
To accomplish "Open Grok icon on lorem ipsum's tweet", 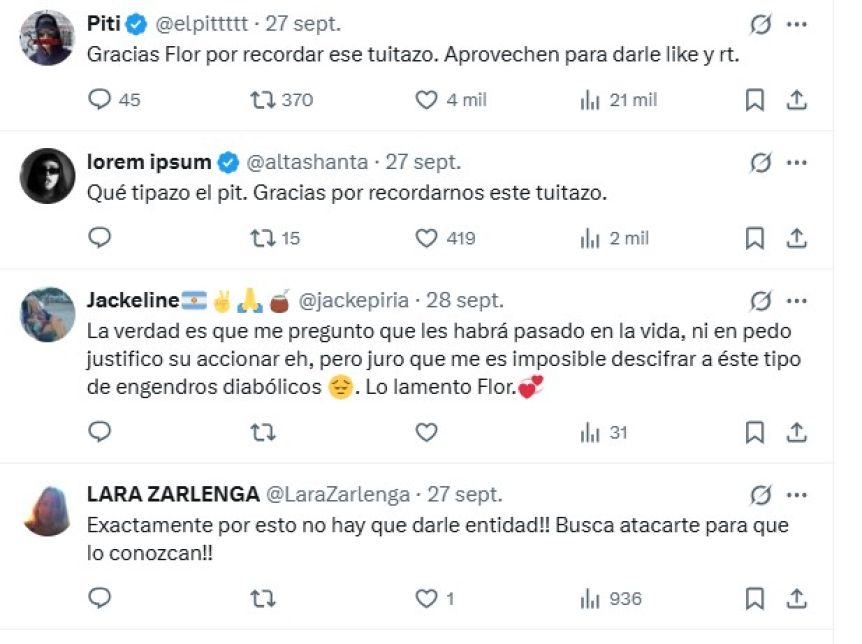I will (760, 162).
